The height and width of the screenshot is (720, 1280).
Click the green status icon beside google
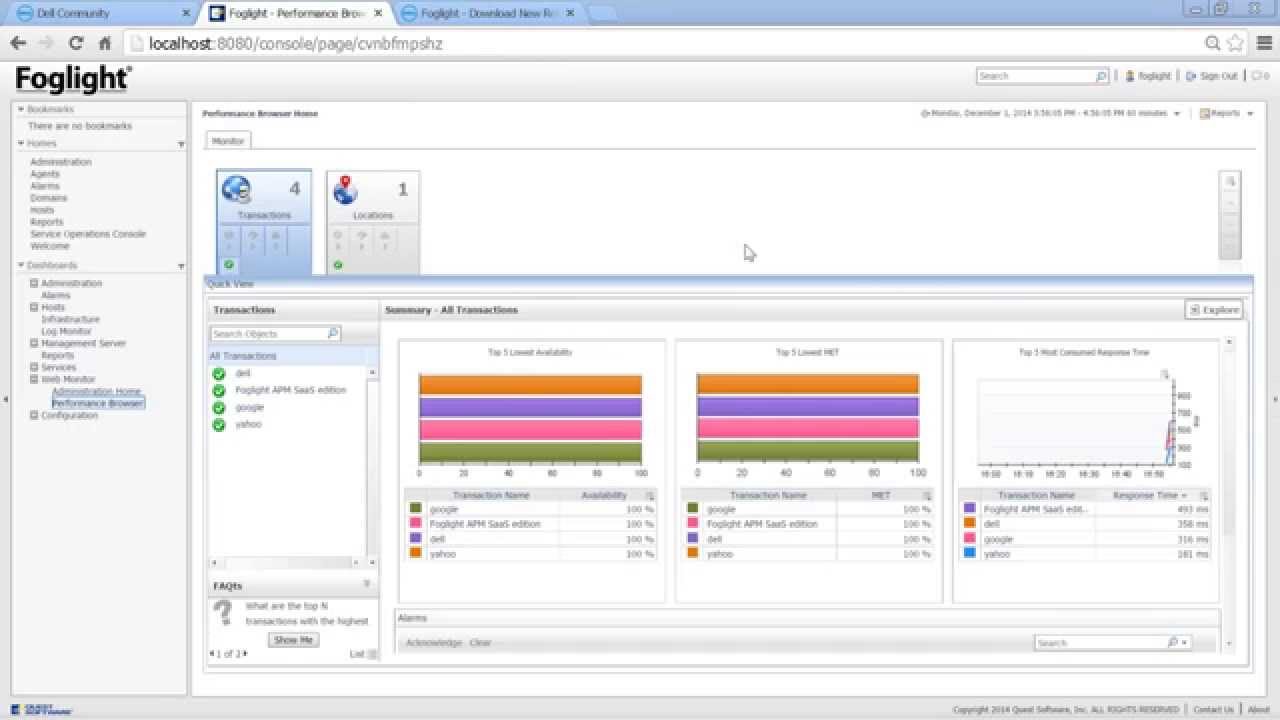click(219, 408)
